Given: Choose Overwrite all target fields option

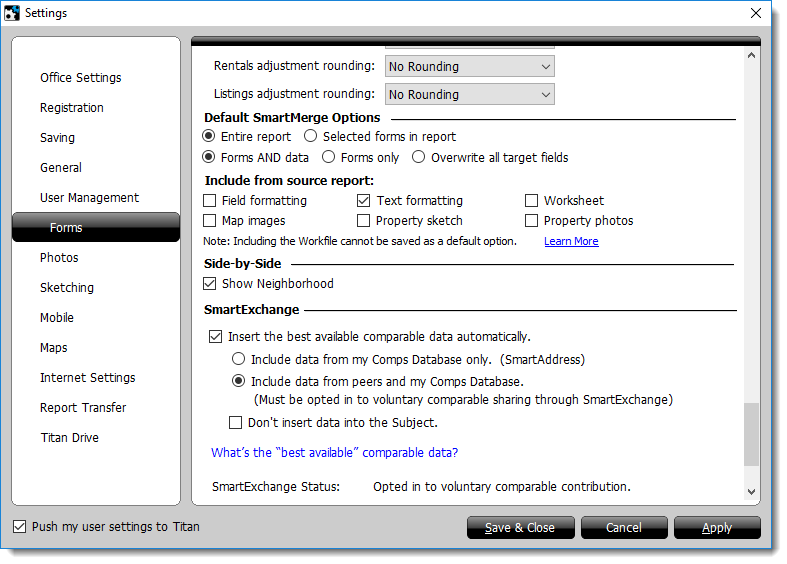Looking at the screenshot, I should (419, 157).
